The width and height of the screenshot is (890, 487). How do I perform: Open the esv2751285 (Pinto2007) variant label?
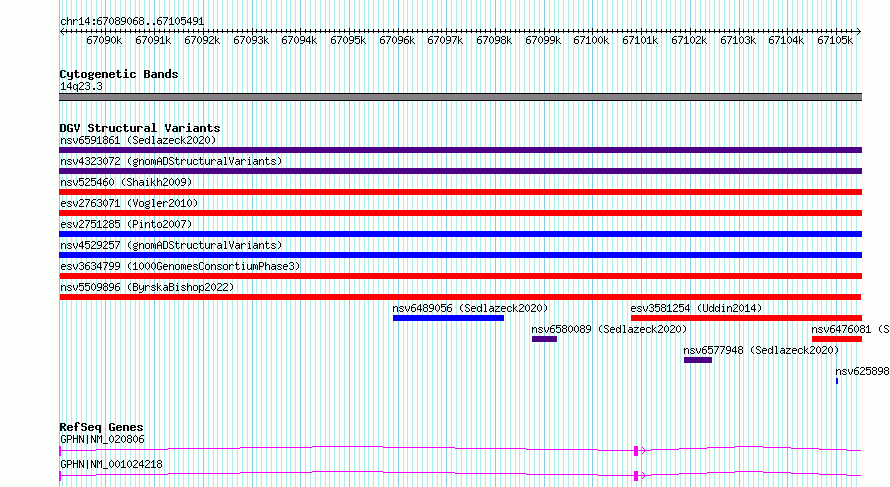tap(126, 224)
